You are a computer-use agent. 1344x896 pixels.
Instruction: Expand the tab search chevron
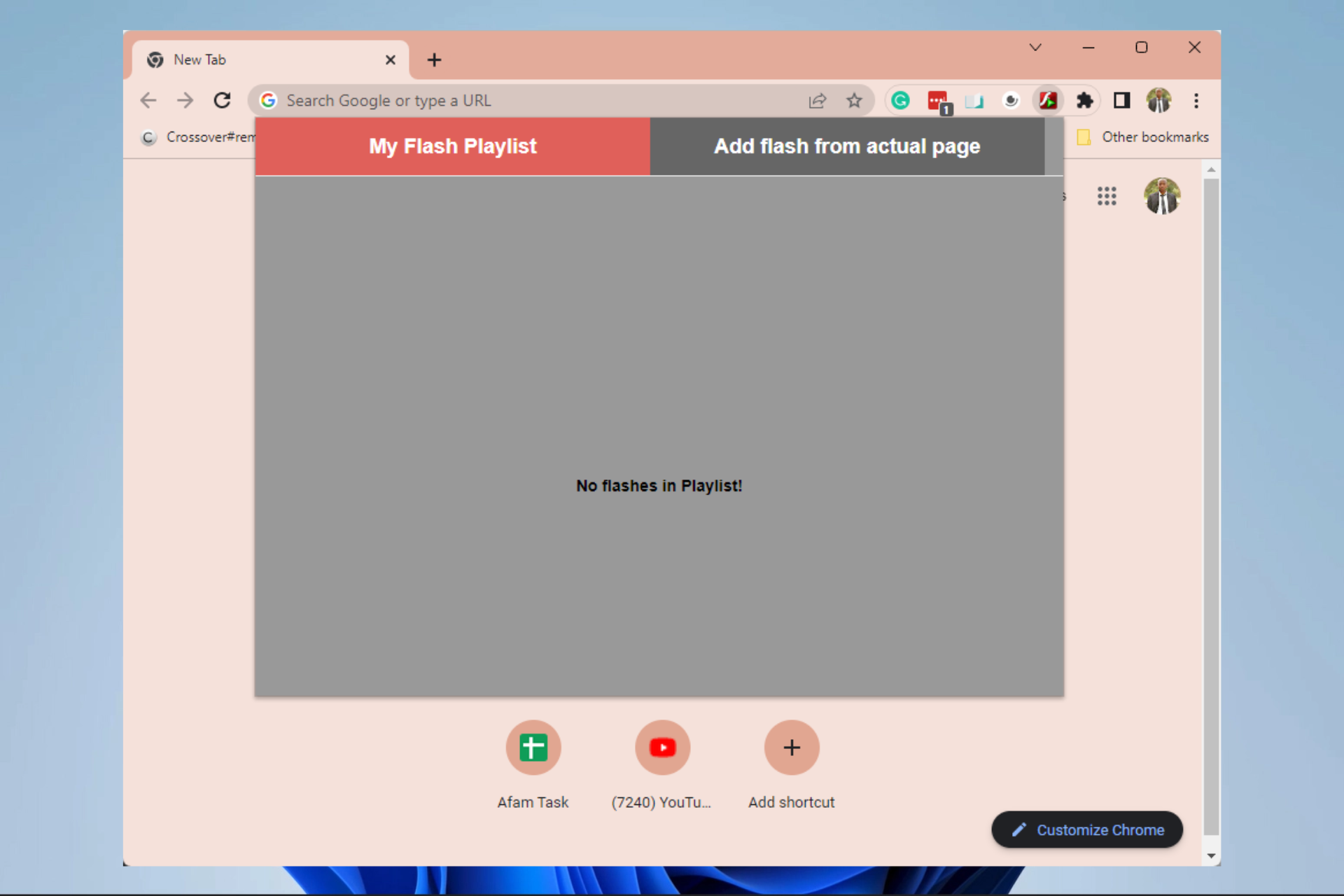[x=1035, y=48]
